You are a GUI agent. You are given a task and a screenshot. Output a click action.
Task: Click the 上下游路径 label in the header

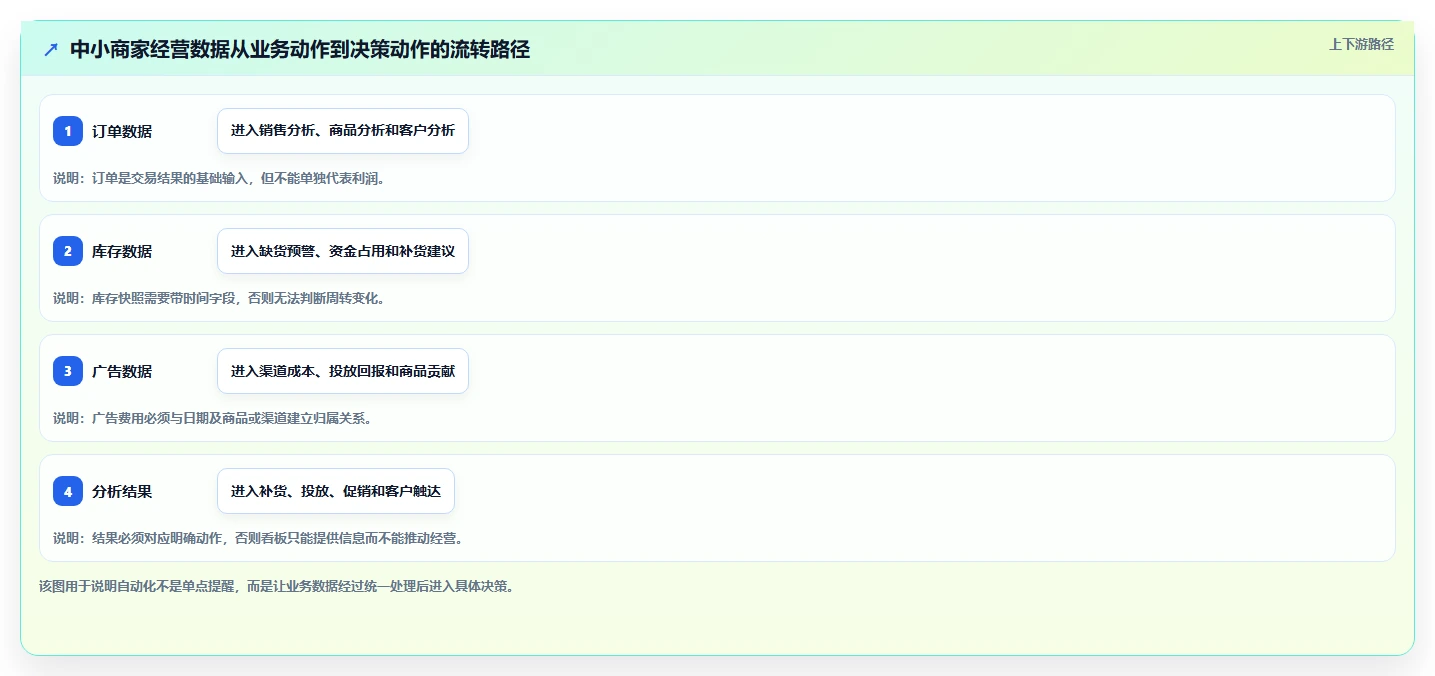click(x=1361, y=44)
